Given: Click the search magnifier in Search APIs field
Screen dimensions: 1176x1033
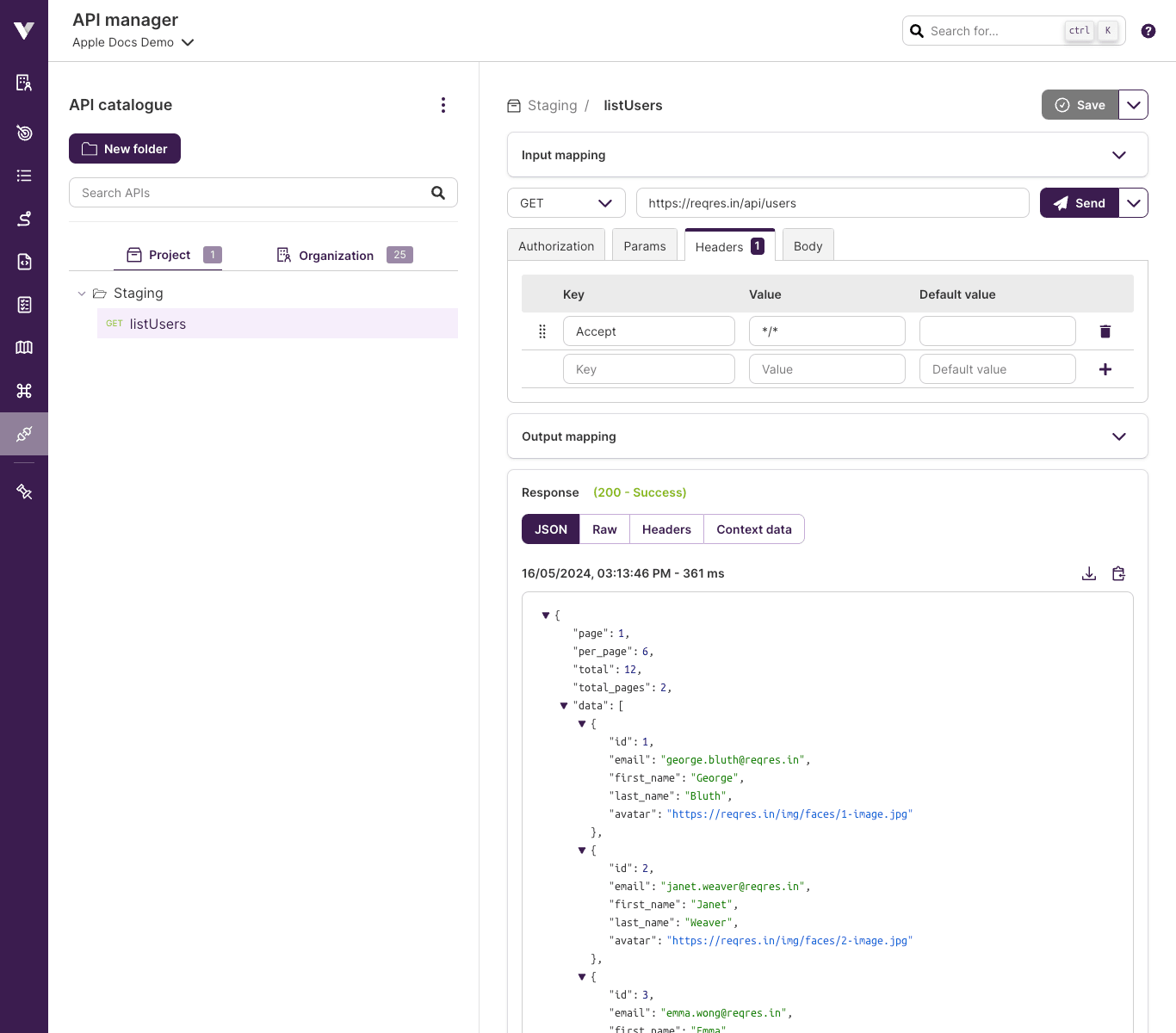Looking at the screenshot, I should [438, 192].
